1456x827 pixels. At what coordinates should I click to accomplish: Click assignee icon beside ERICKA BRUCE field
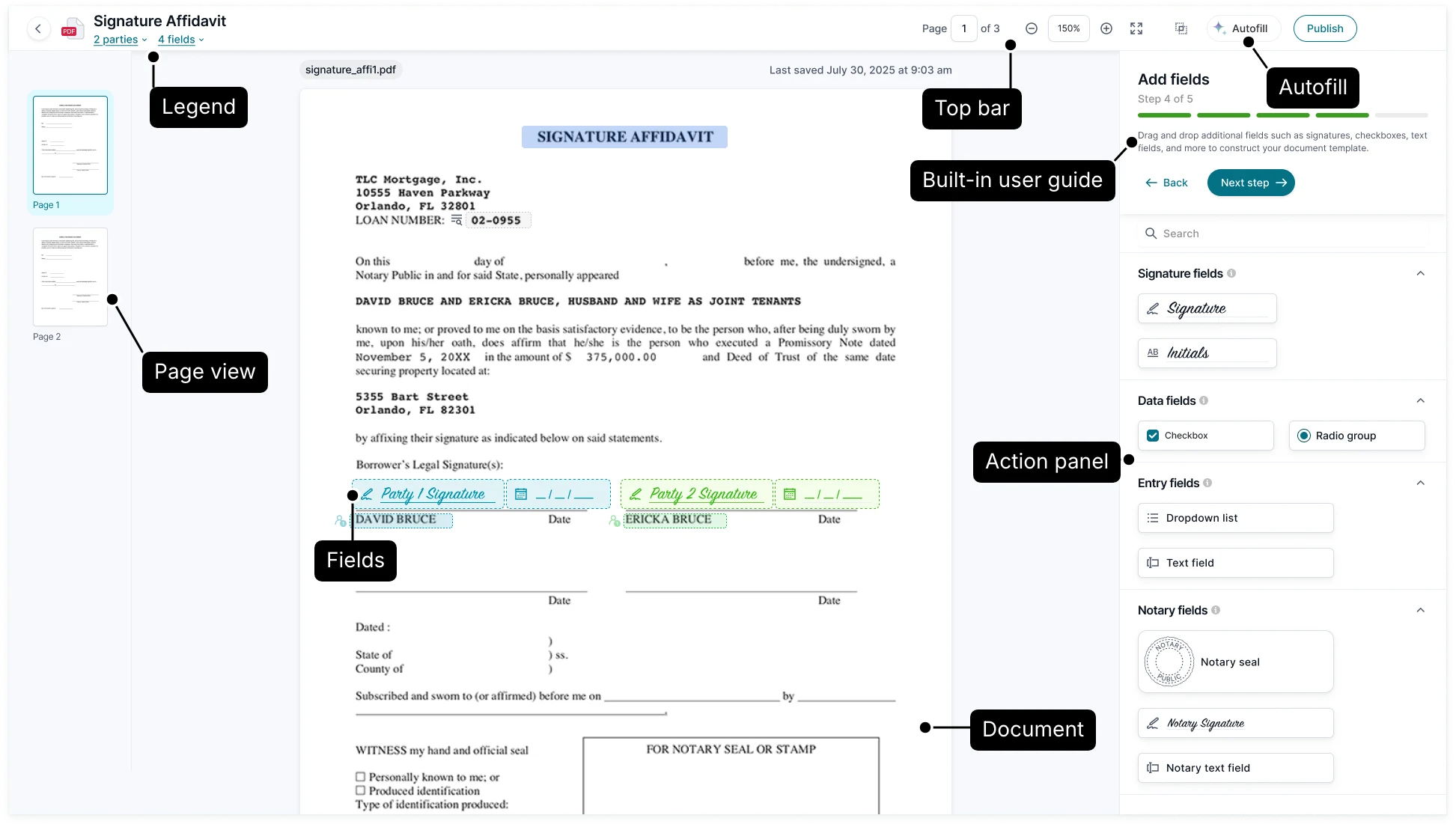point(615,521)
